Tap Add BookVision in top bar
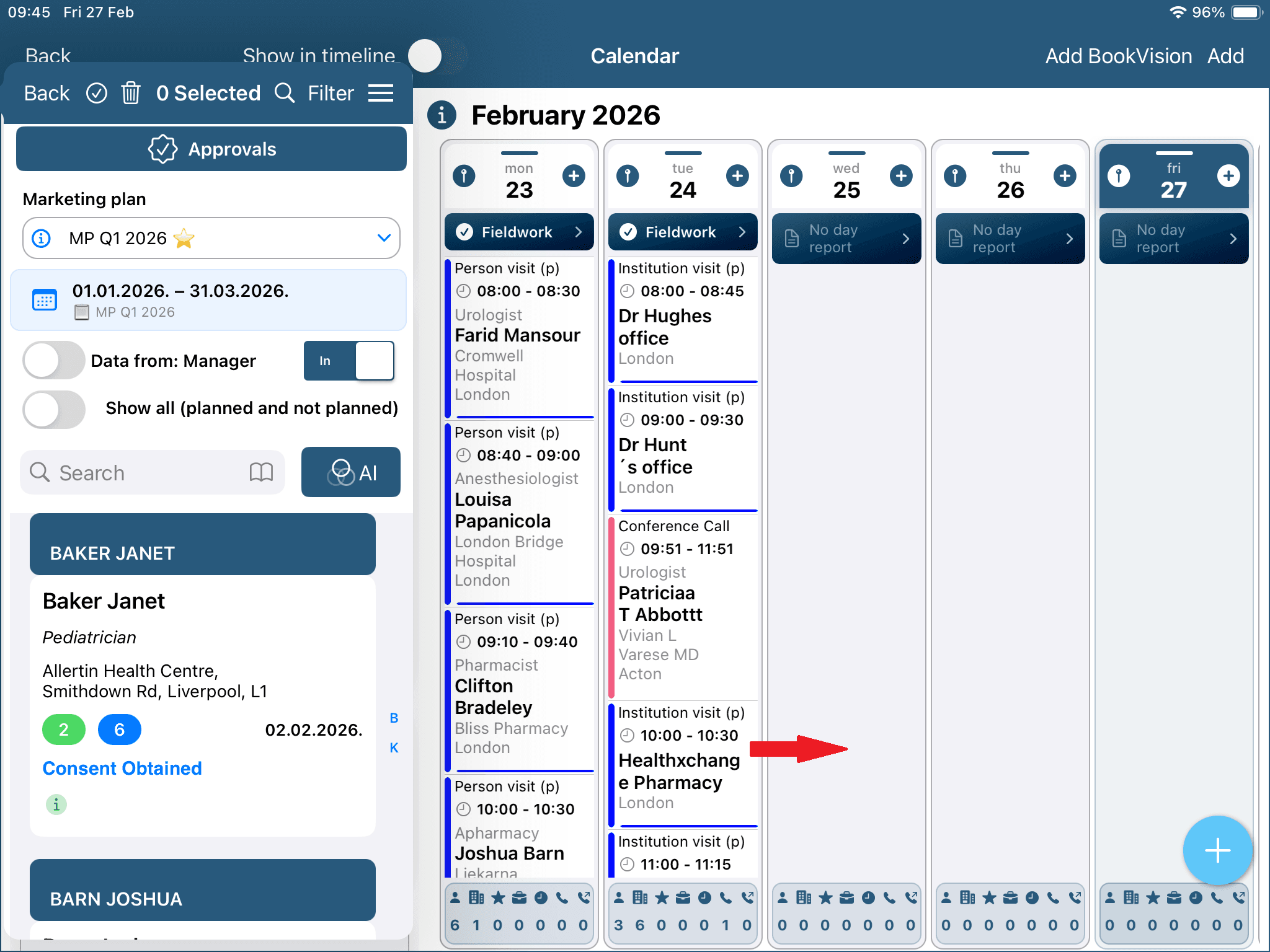The height and width of the screenshot is (952, 1270). [1118, 56]
